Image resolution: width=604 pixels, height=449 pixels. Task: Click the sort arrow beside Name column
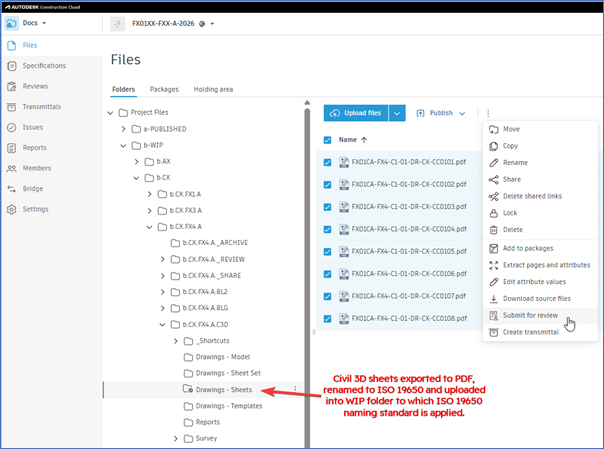click(364, 140)
